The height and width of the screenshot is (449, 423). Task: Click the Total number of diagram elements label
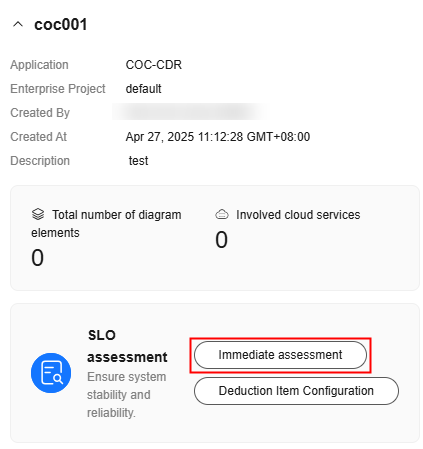(106, 224)
